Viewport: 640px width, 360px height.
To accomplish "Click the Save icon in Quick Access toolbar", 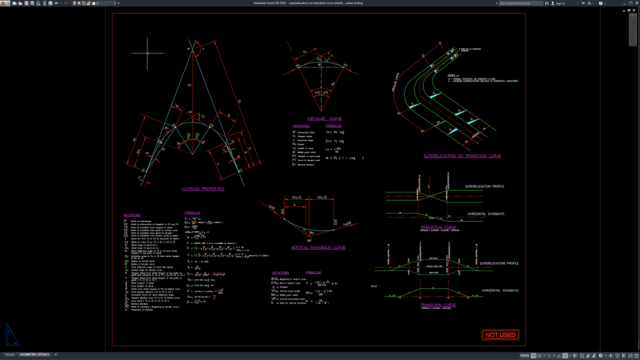I will coord(26,3).
